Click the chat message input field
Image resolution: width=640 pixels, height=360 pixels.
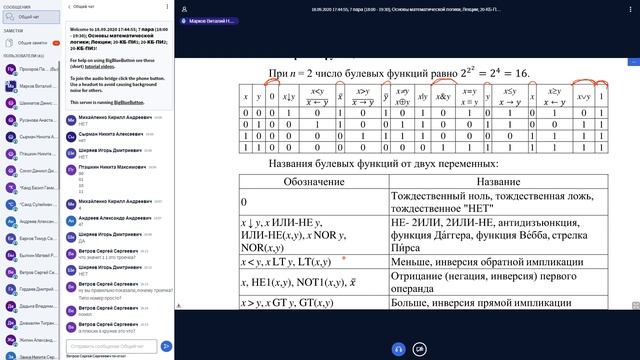click(111, 346)
